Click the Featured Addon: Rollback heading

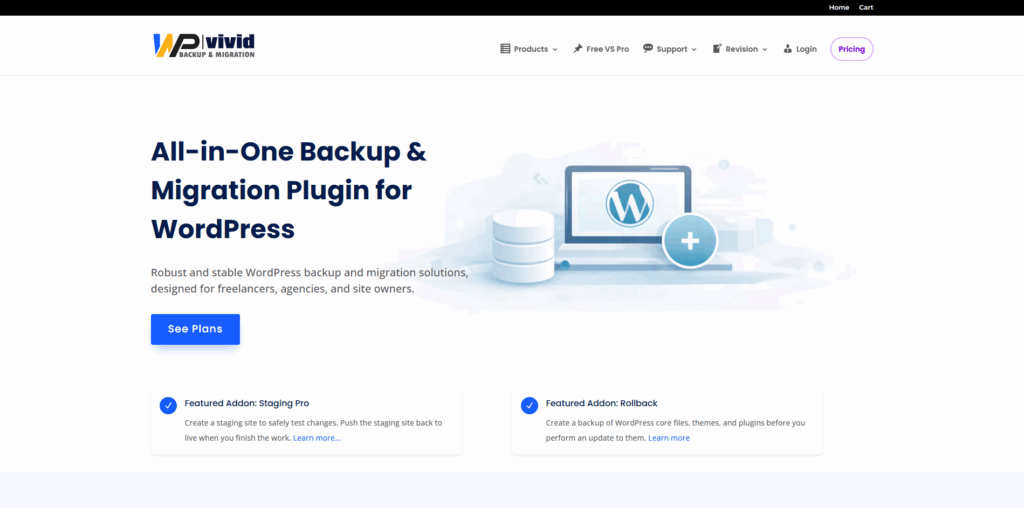[x=601, y=404]
